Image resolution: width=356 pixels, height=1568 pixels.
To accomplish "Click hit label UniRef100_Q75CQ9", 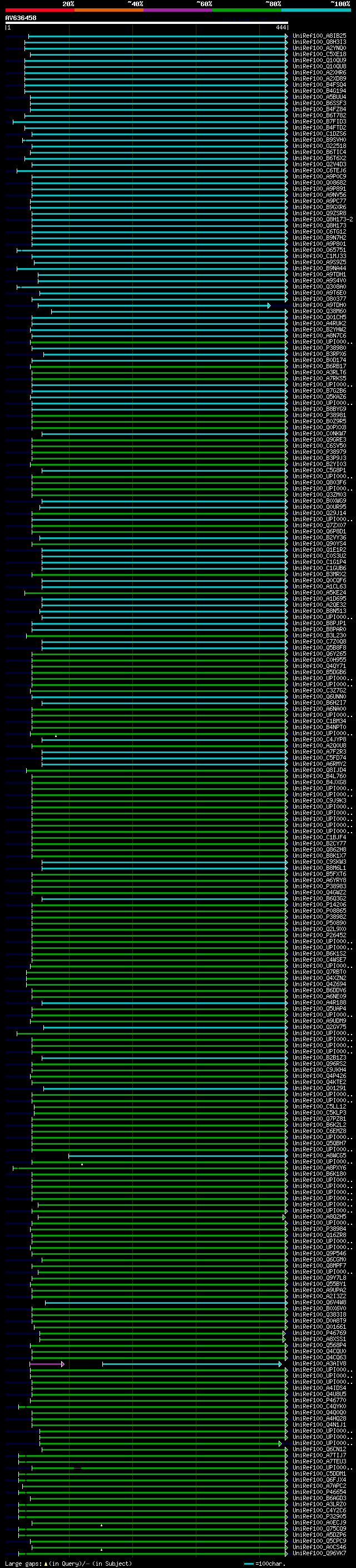I will [319, 1529].
